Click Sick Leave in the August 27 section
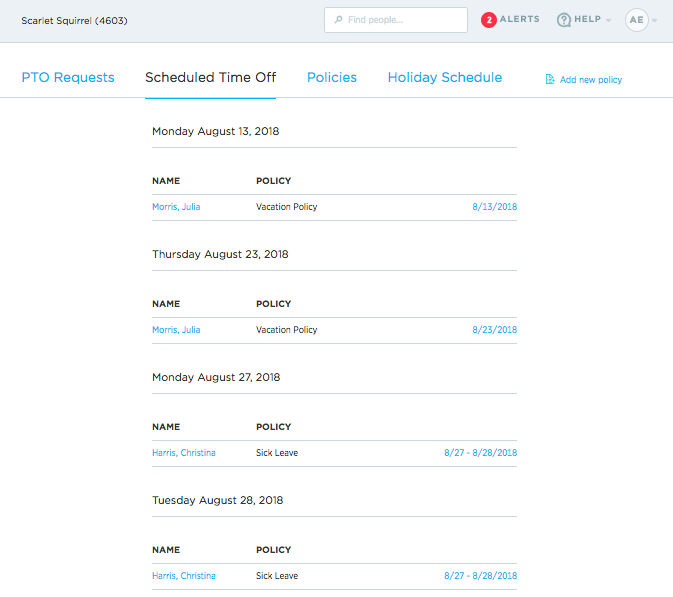 point(277,453)
